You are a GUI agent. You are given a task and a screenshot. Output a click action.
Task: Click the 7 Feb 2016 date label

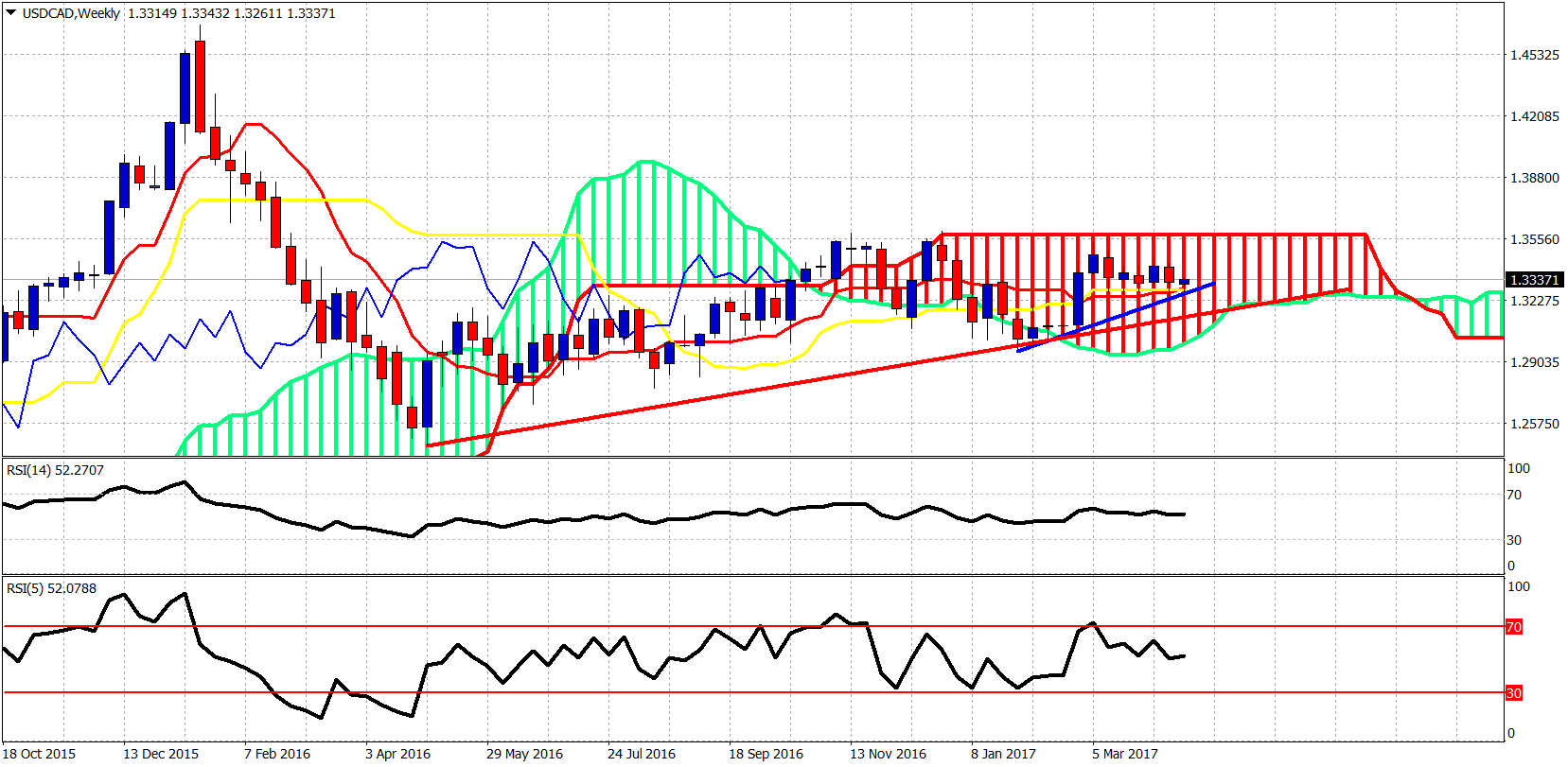(x=277, y=754)
